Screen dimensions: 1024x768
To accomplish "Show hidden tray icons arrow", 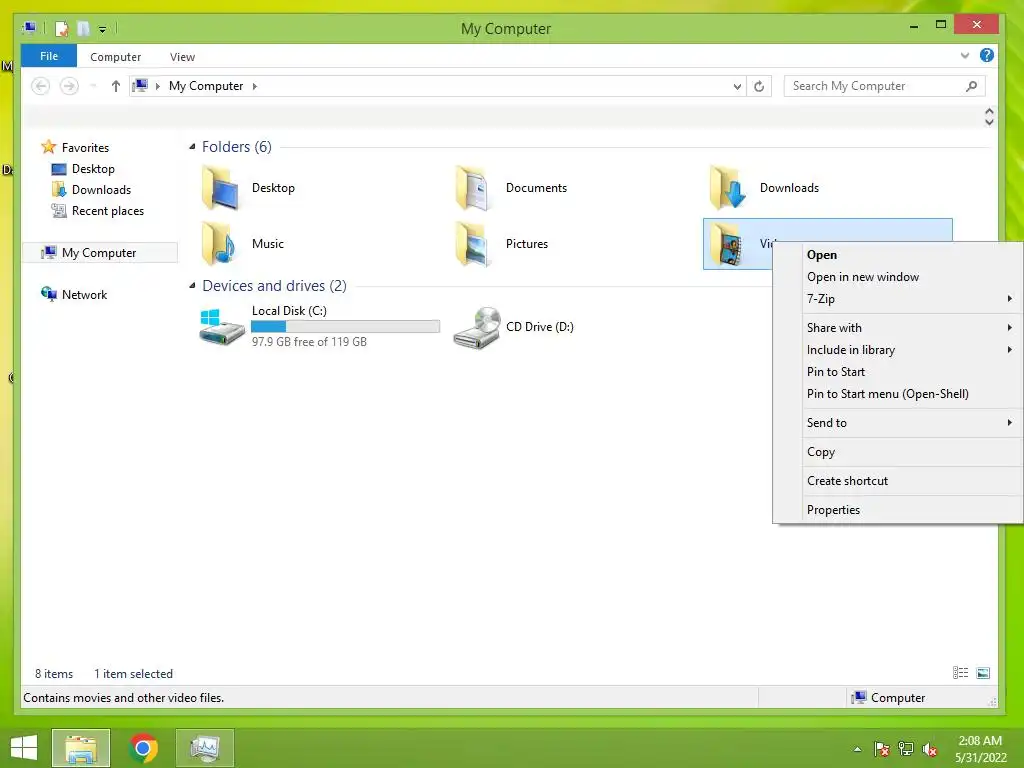I will coord(857,749).
